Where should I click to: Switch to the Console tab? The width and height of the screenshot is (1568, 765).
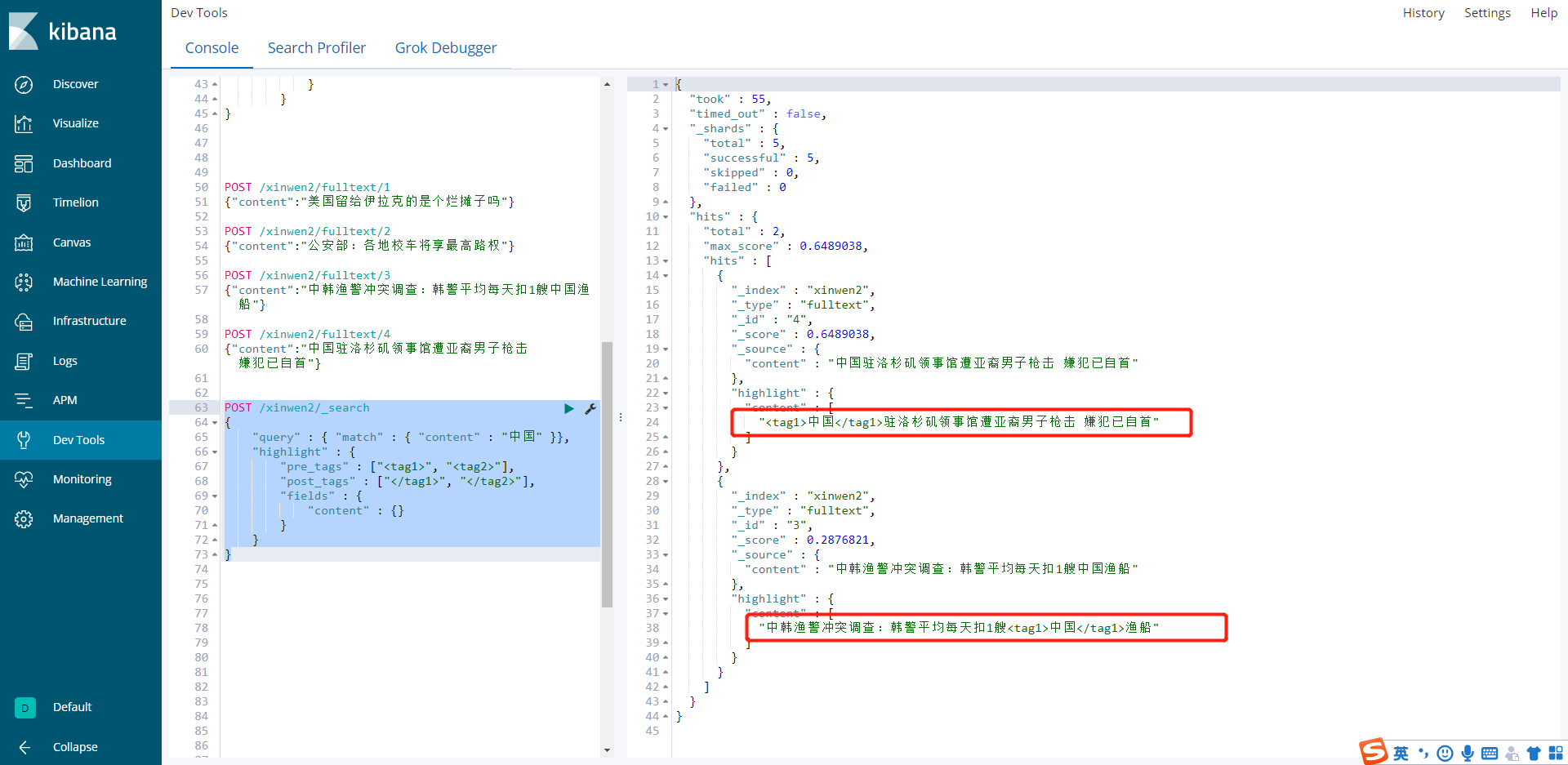tap(212, 48)
